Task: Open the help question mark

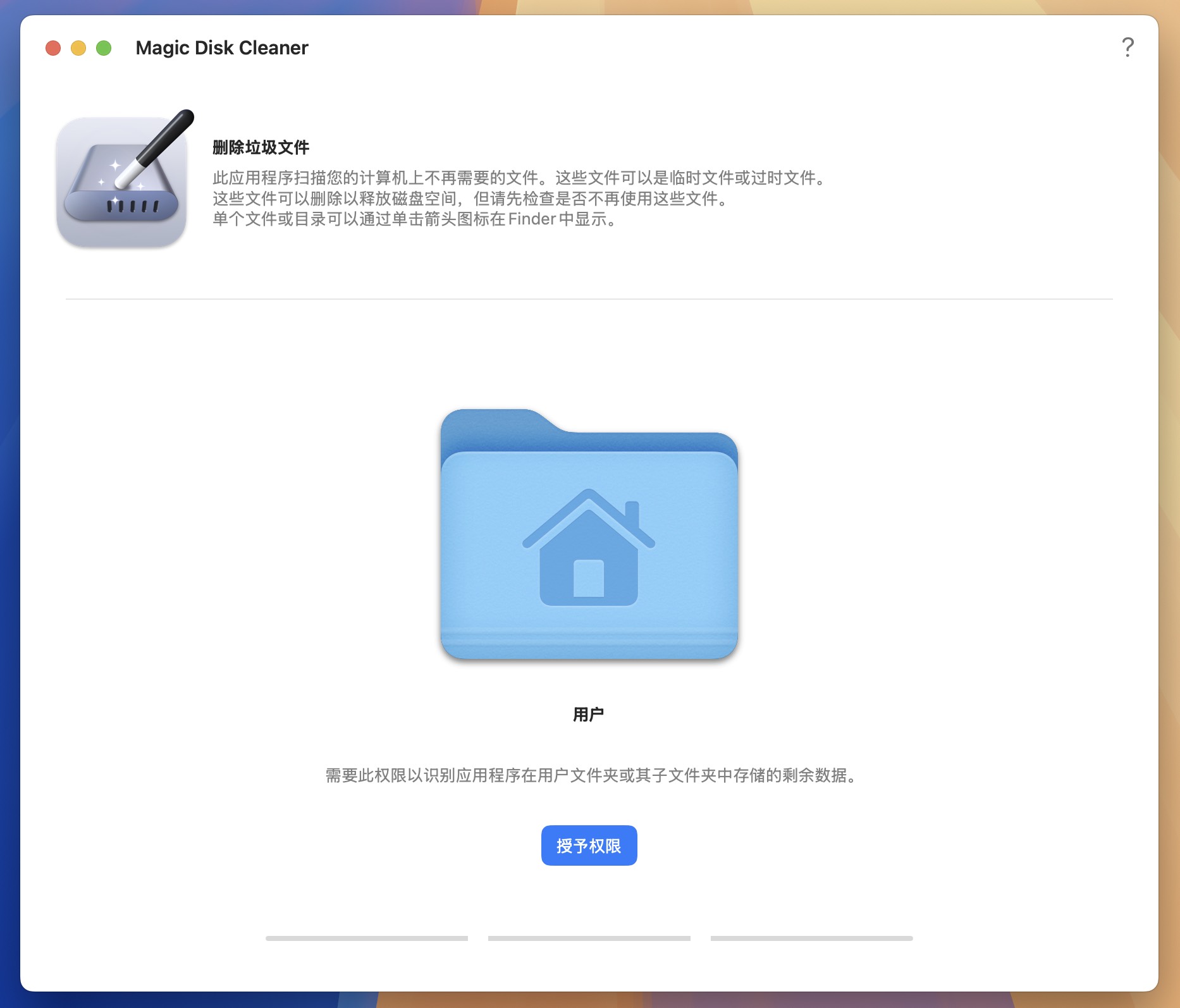Action: tap(1128, 46)
